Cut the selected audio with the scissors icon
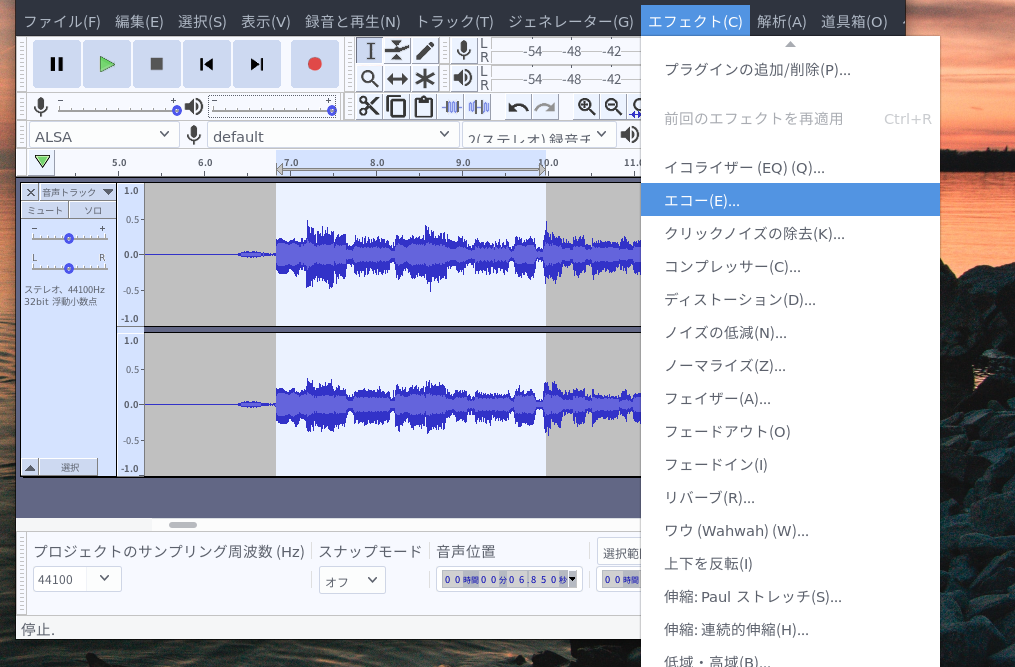 click(369, 106)
